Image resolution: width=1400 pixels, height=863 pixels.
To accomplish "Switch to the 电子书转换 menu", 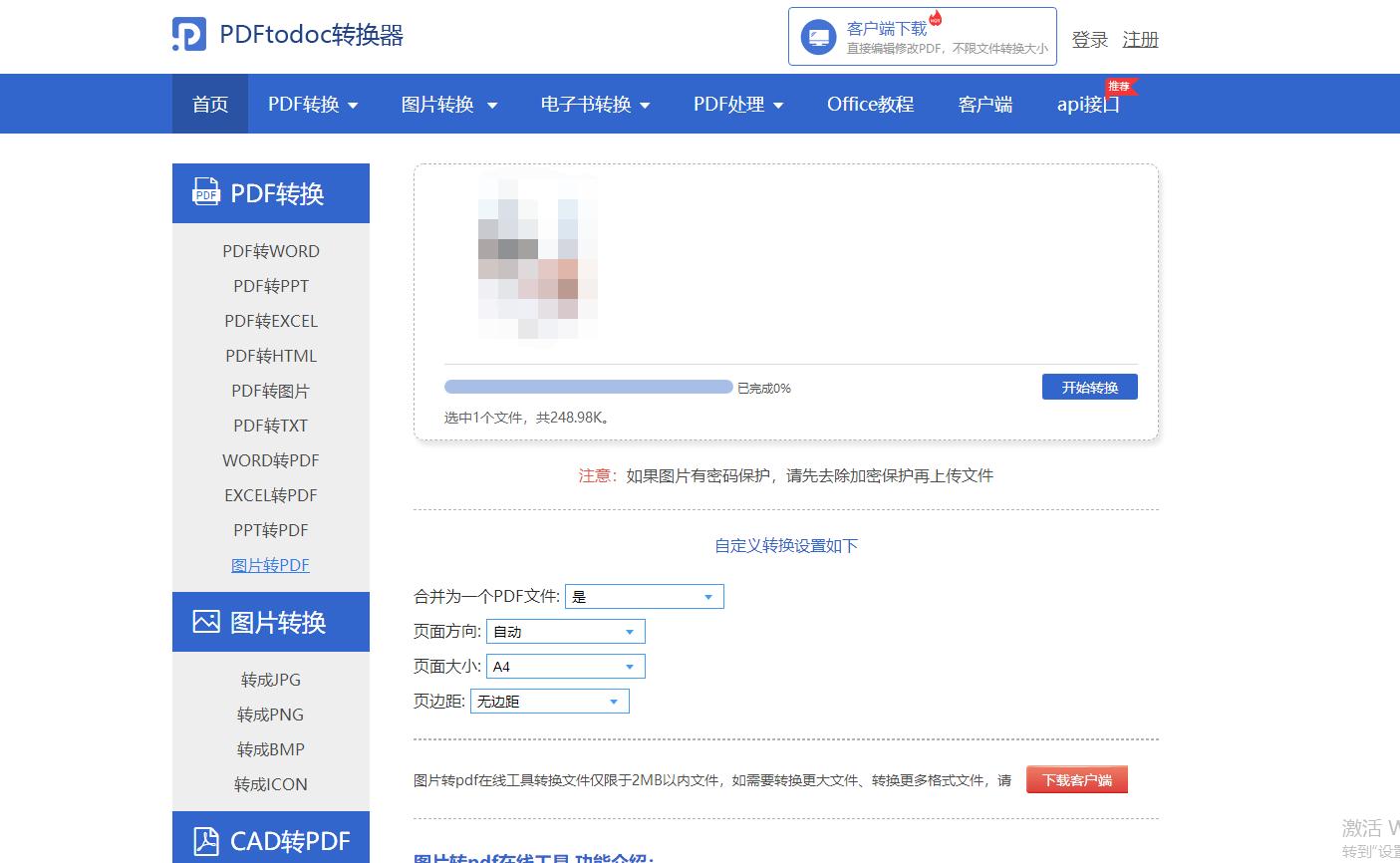I will [x=595, y=104].
